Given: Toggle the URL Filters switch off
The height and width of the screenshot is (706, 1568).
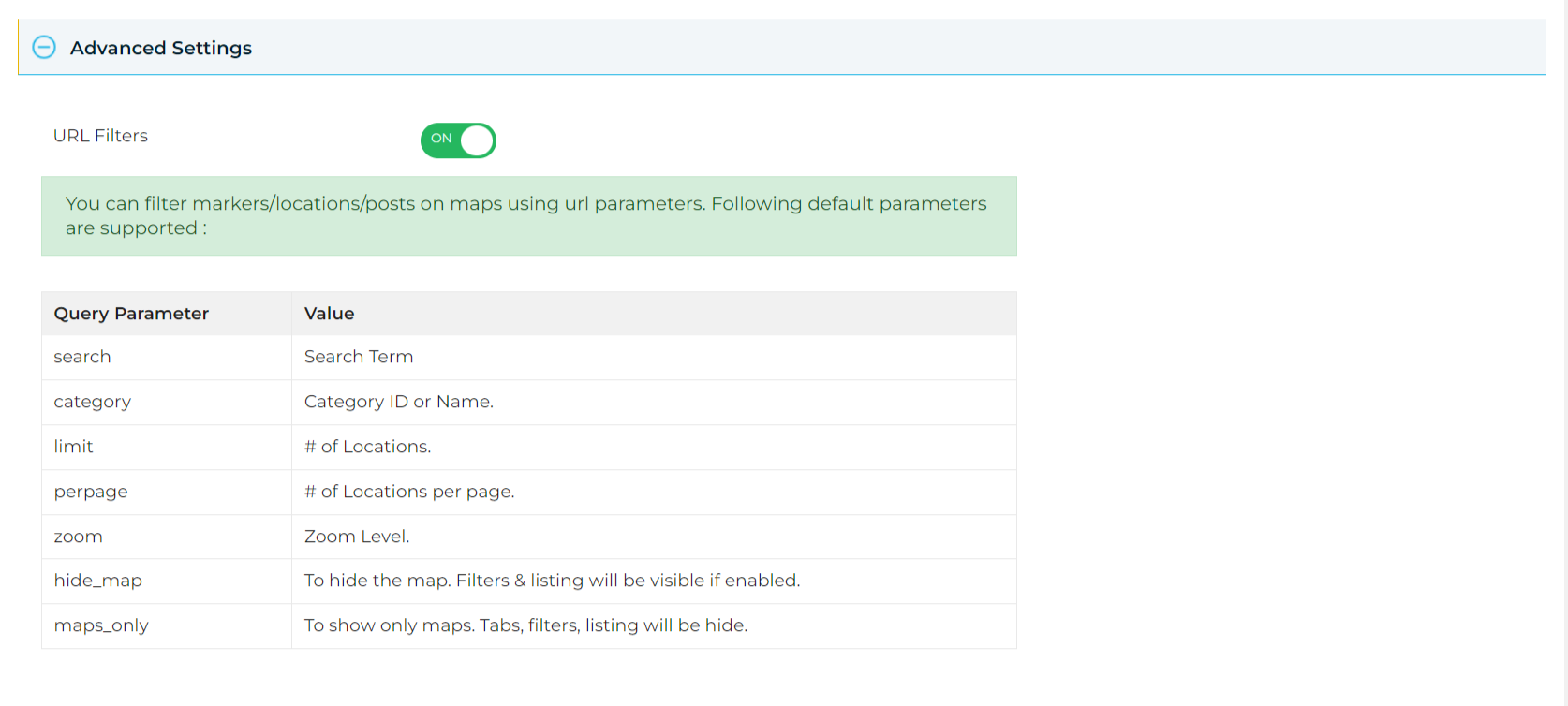Looking at the screenshot, I should tap(458, 140).
